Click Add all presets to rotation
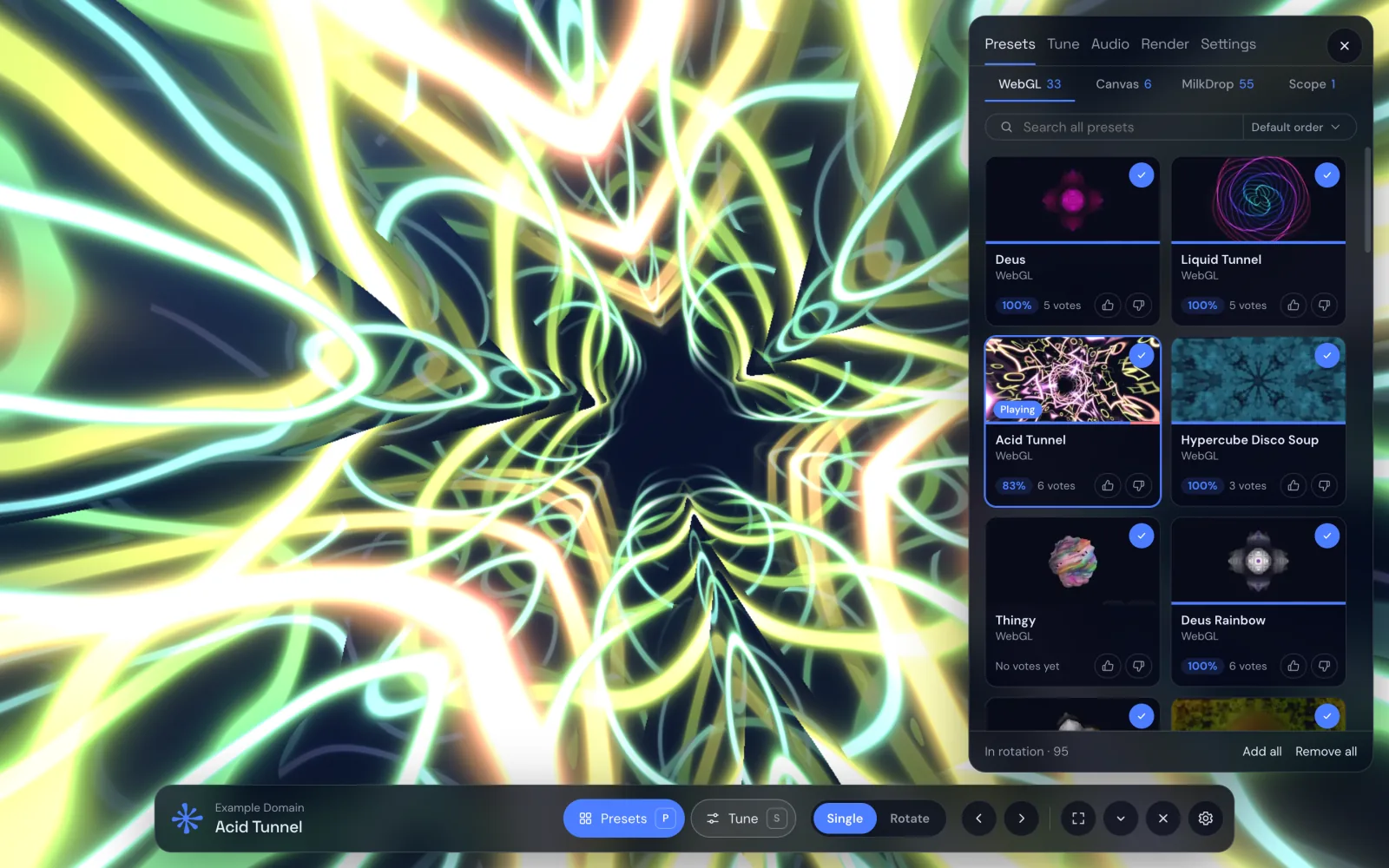Image resolution: width=1389 pixels, height=868 pixels. pyautogui.click(x=1262, y=752)
